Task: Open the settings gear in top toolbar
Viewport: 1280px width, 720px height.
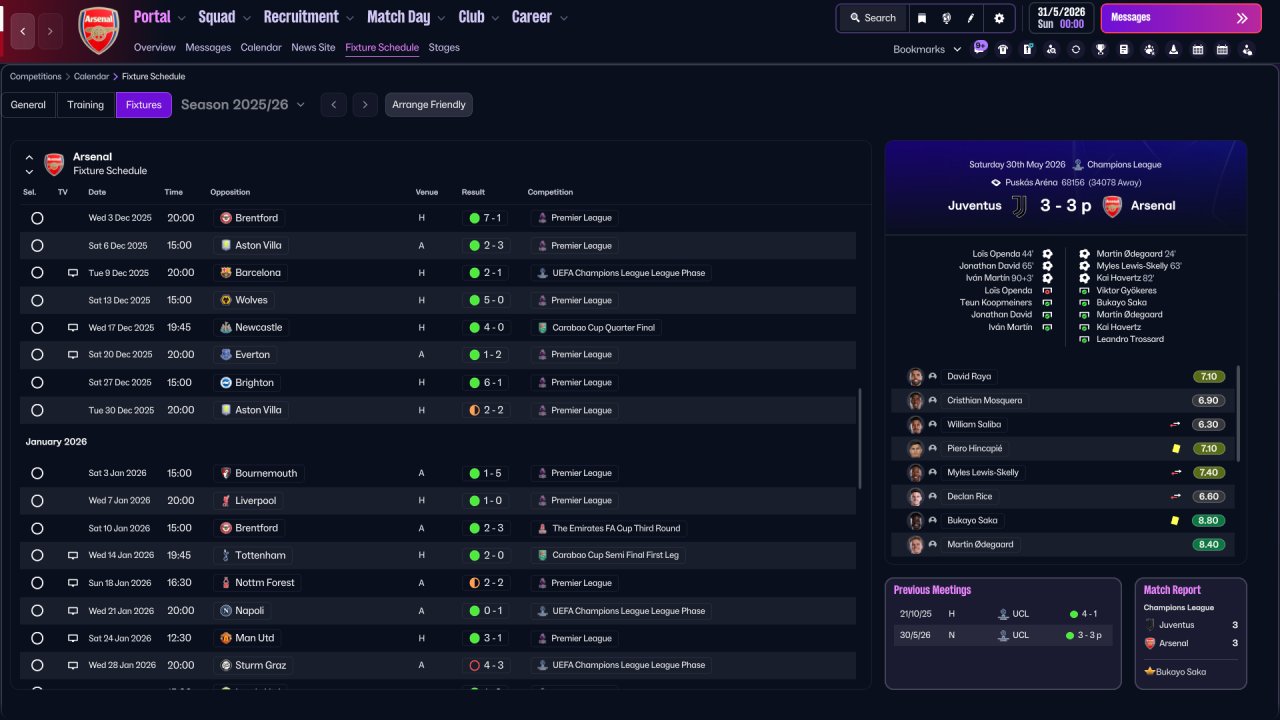Action: click(999, 18)
